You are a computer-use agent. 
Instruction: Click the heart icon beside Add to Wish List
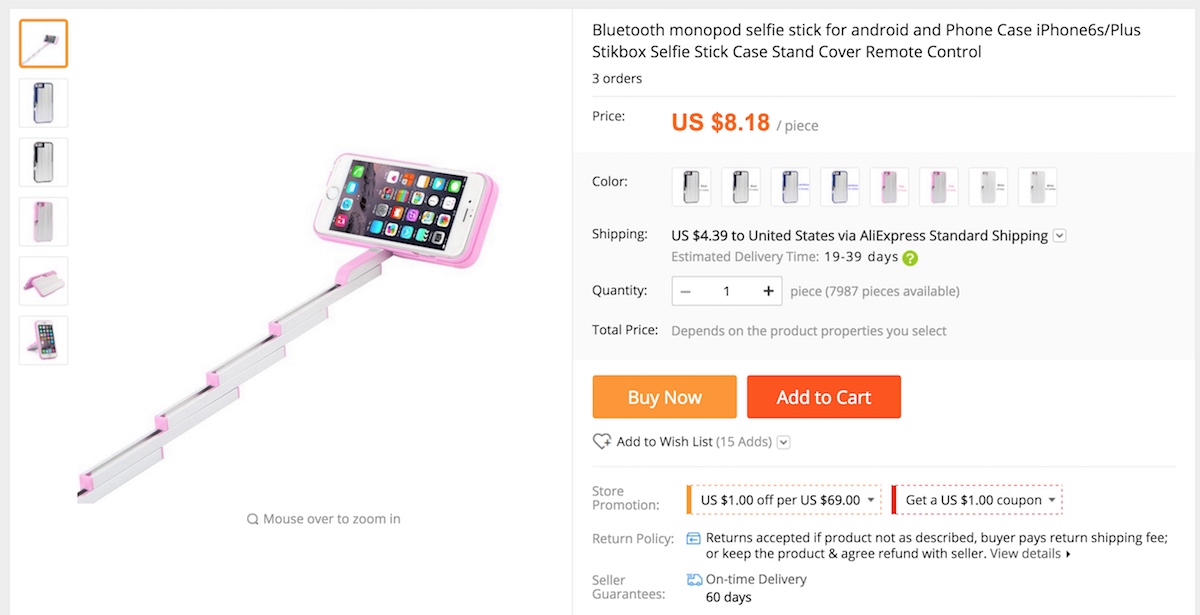point(602,441)
